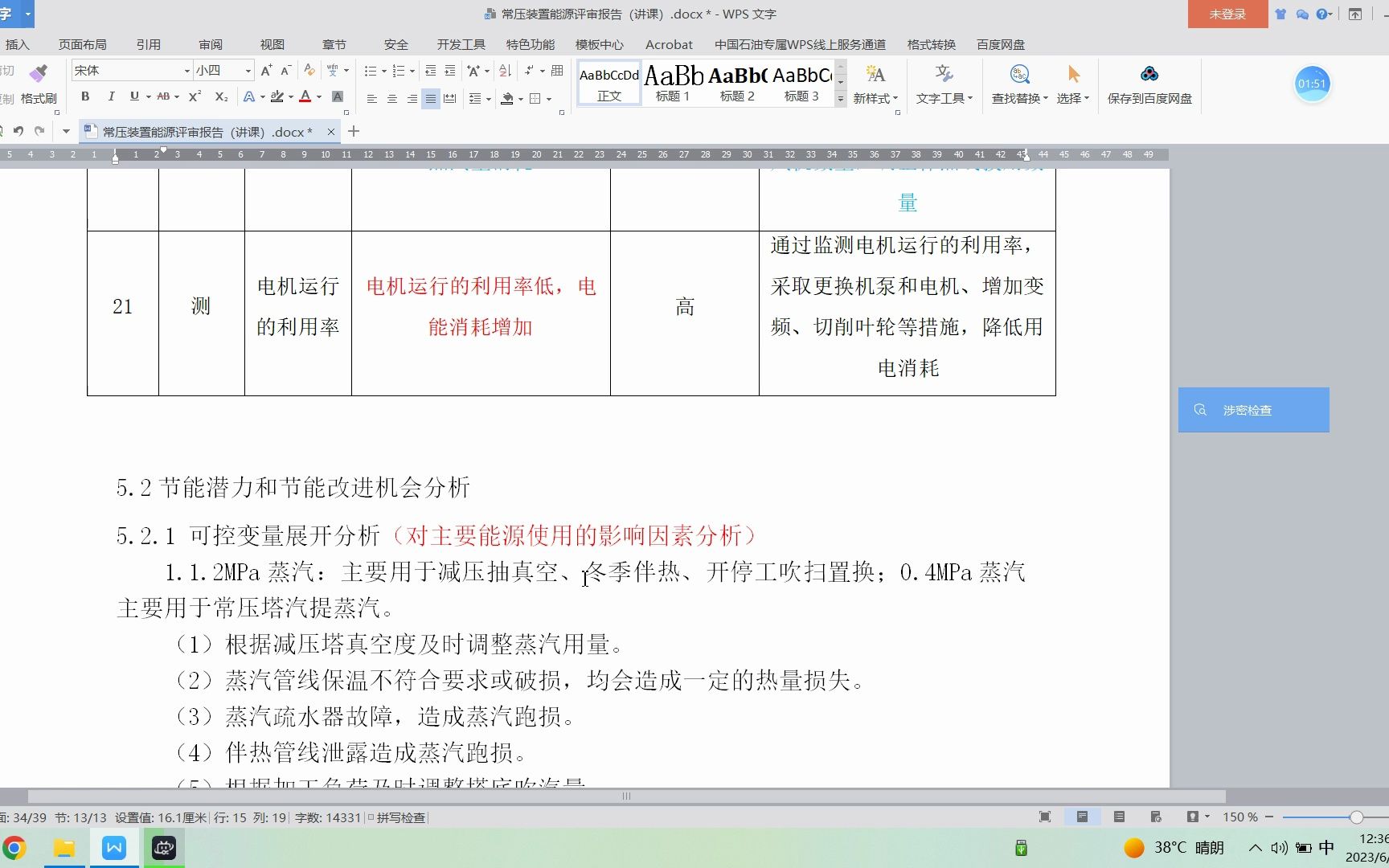1389x868 pixels.
Task: Expand the 选择 dropdown
Action: pos(1086,98)
